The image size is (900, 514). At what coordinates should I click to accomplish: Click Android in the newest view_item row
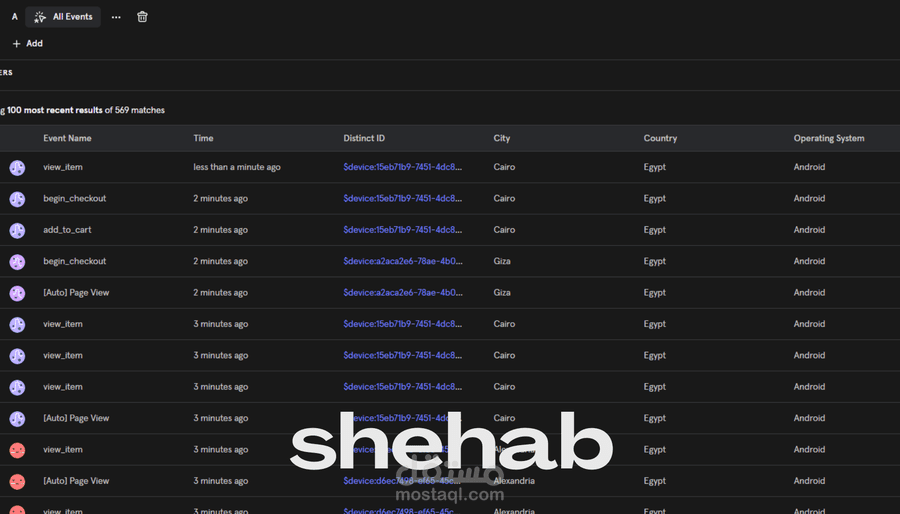pyautogui.click(x=809, y=167)
